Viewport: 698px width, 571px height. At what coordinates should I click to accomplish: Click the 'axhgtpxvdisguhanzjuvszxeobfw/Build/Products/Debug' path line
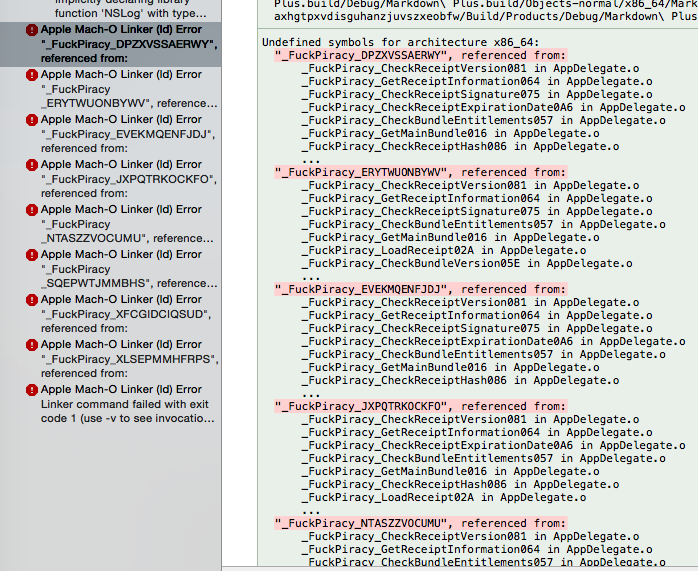tap(486, 17)
